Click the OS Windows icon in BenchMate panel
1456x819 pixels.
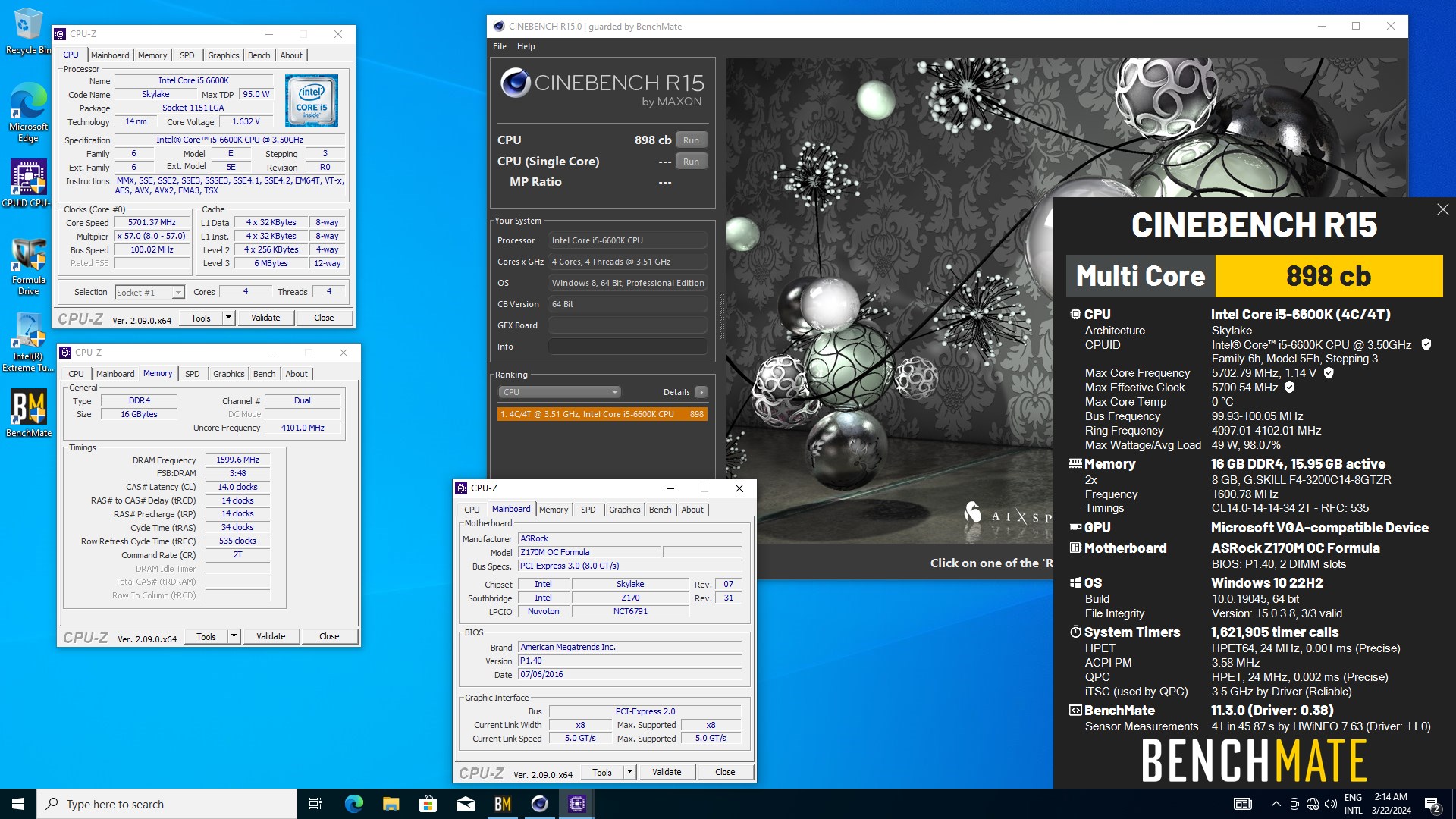pos(1075,582)
